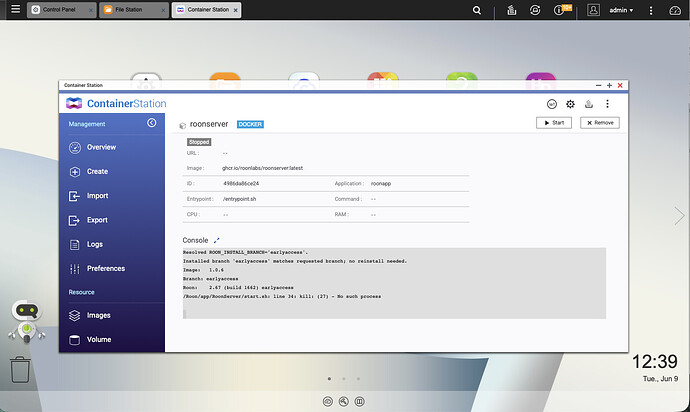Click the DOCKER badge
The height and width of the screenshot is (412, 690).
pyautogui.click(x=250, y=124)
